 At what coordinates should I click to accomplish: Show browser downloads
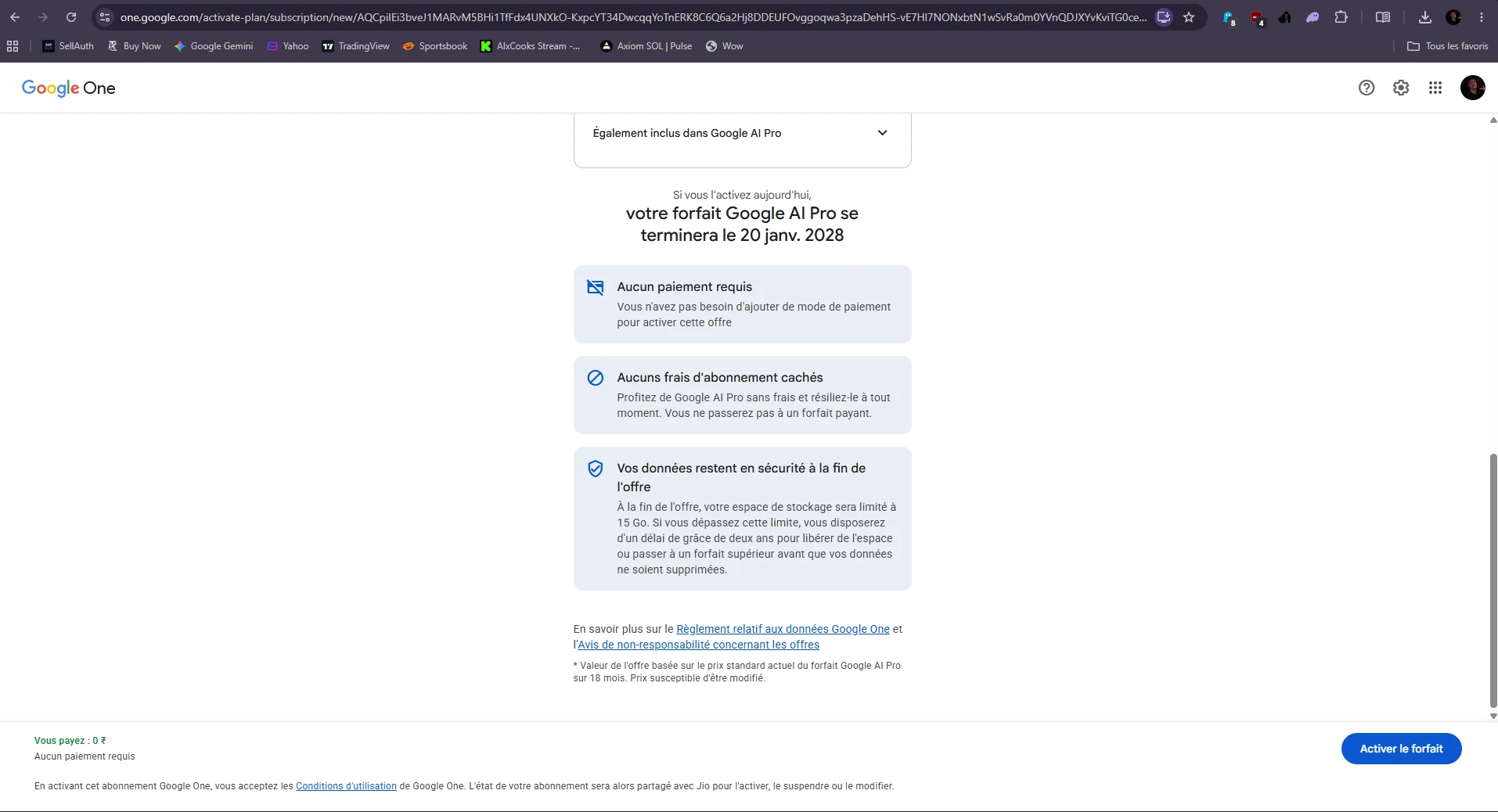pyautogui.click(x=1425, y=17)
